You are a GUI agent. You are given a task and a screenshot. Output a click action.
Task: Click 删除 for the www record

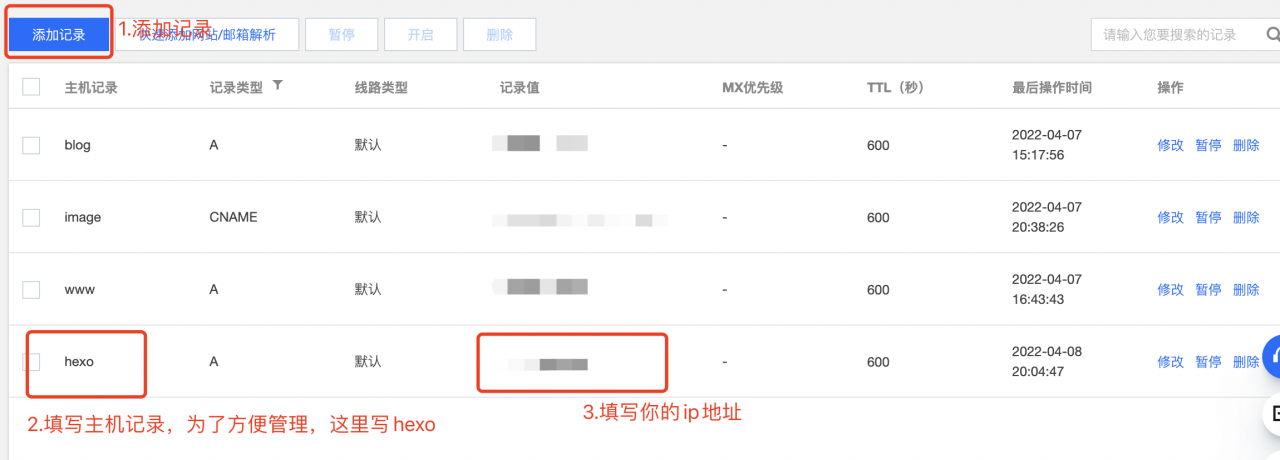tap(1246, 289)
